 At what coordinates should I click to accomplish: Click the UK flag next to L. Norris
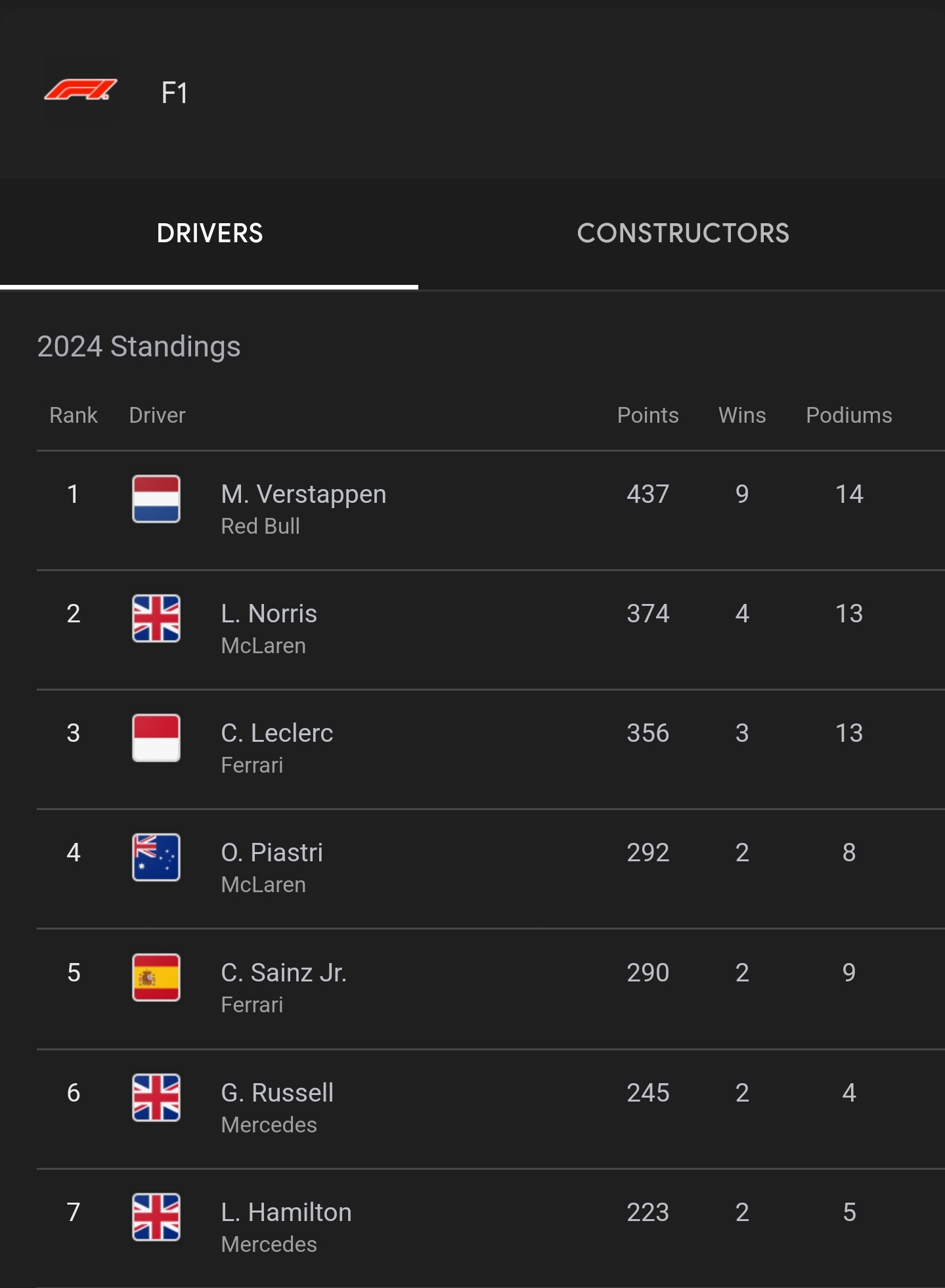[x=156, y=618]
